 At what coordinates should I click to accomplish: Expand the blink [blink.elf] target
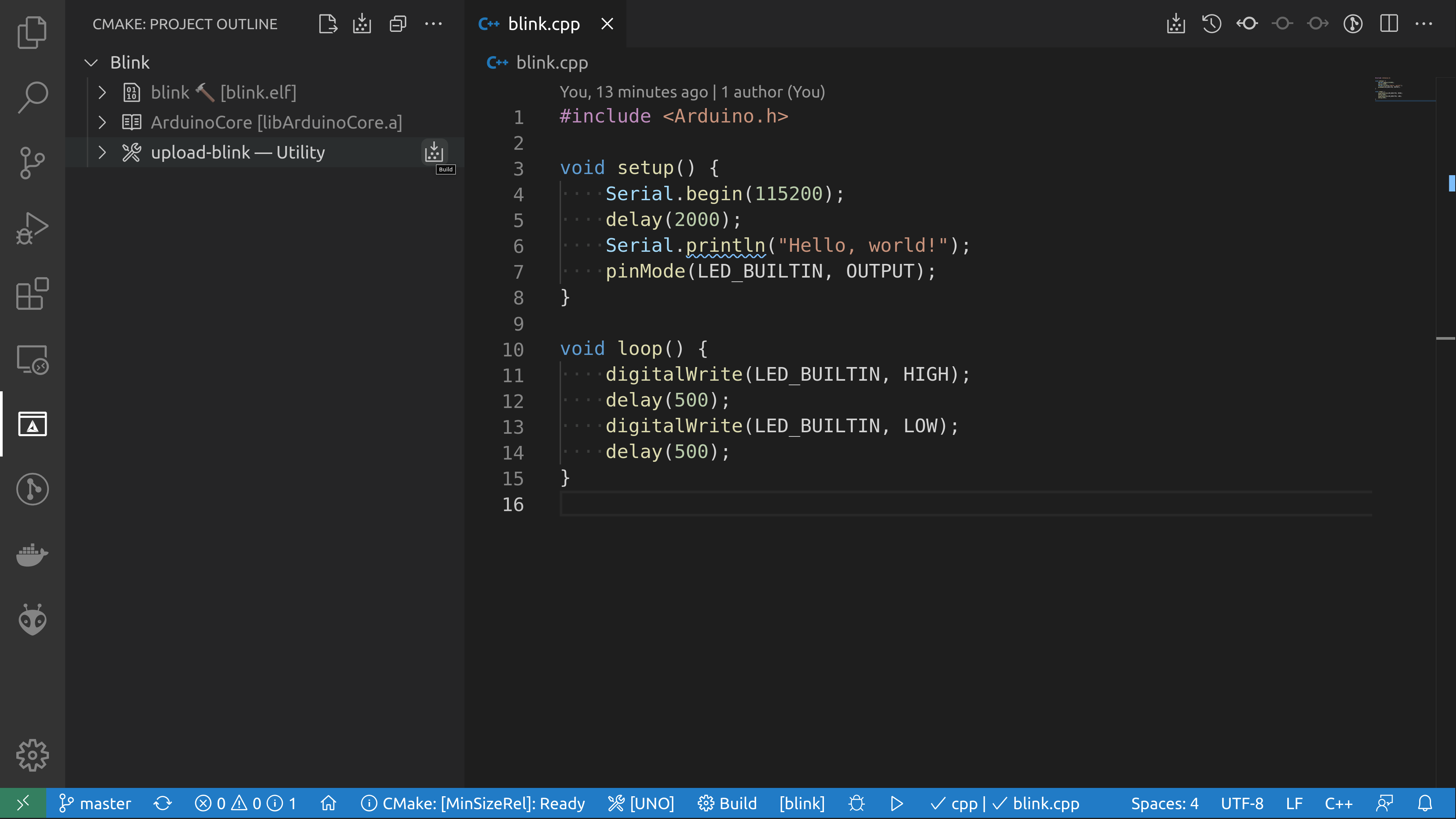coord(102,92)
